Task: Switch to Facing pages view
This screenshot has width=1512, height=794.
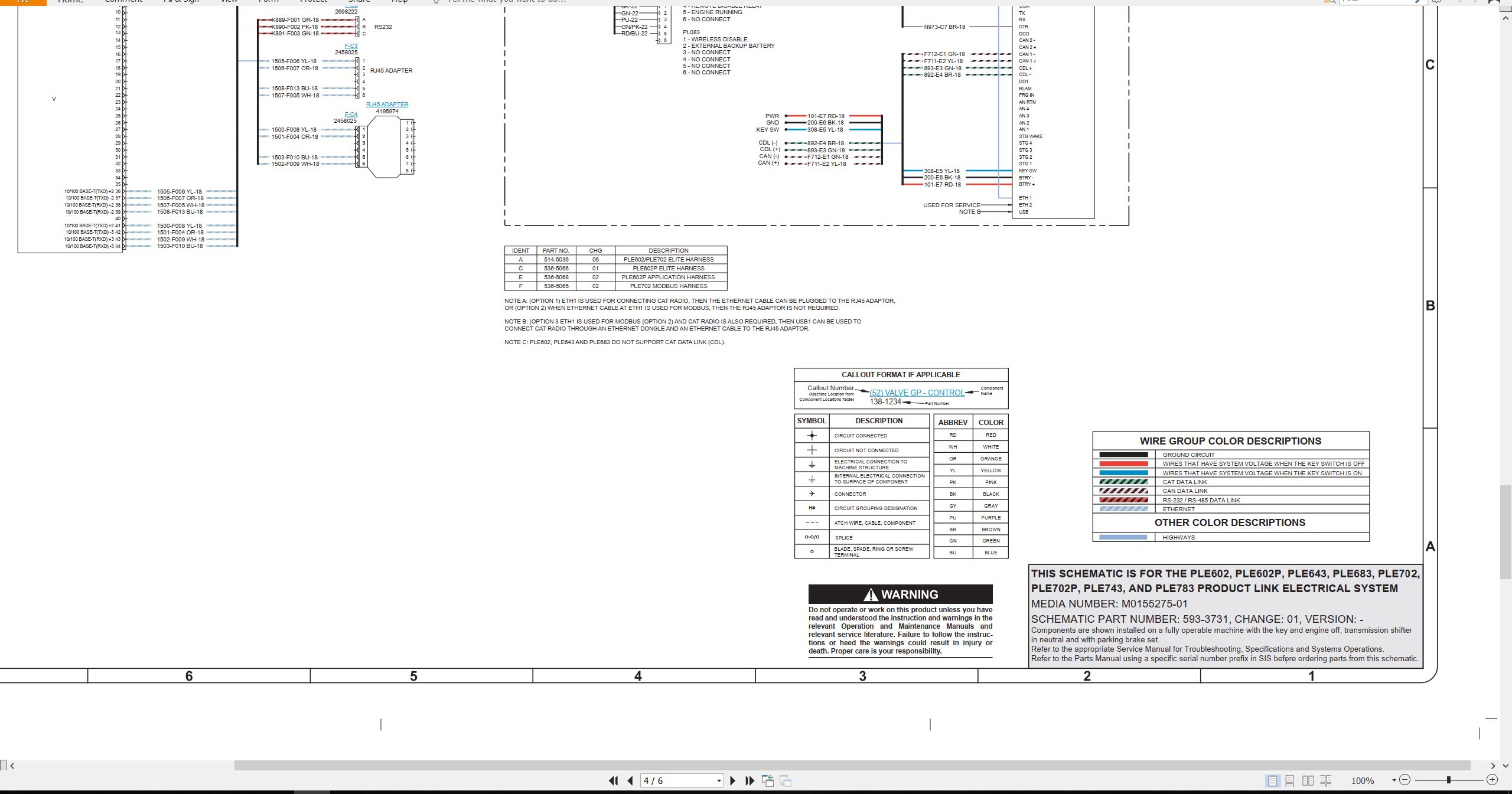Action: point(1308,780)
